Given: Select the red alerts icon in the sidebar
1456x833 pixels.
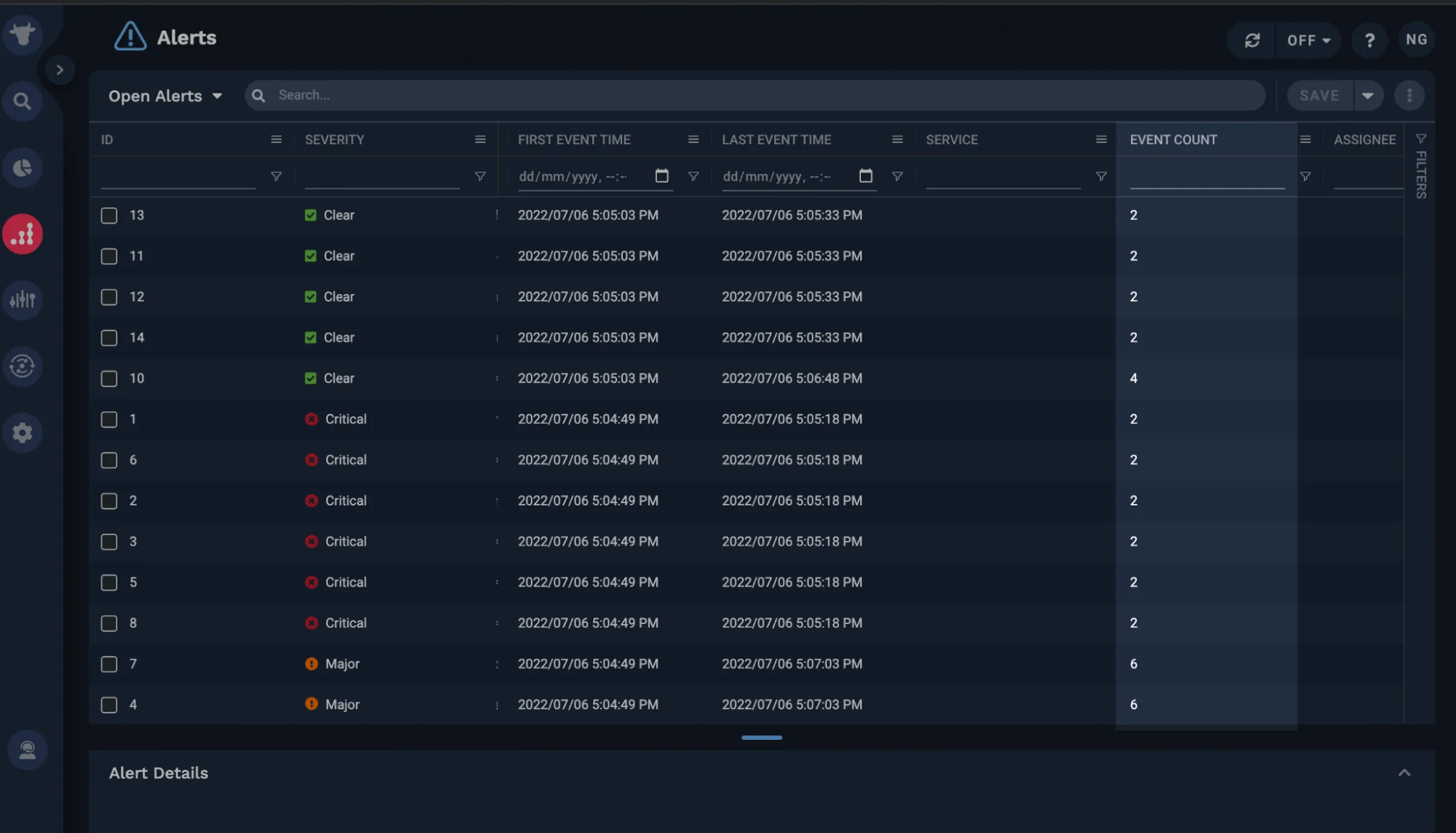Looking at the screenshot, I should pos(23,234).
